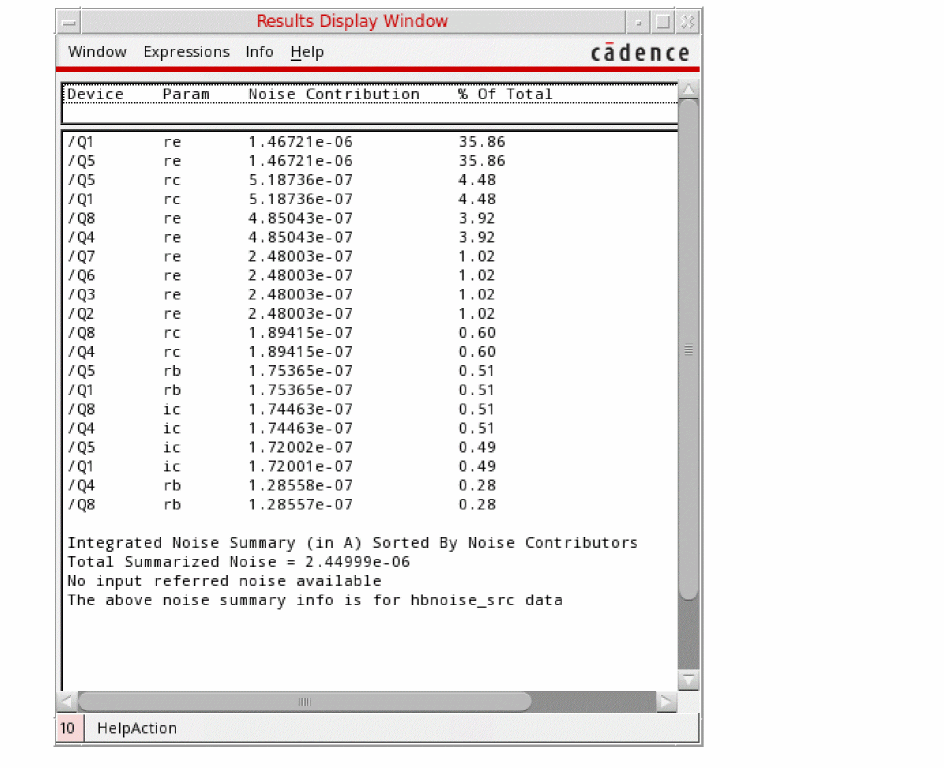Select /Q7 in the re row

click(81, 256)
